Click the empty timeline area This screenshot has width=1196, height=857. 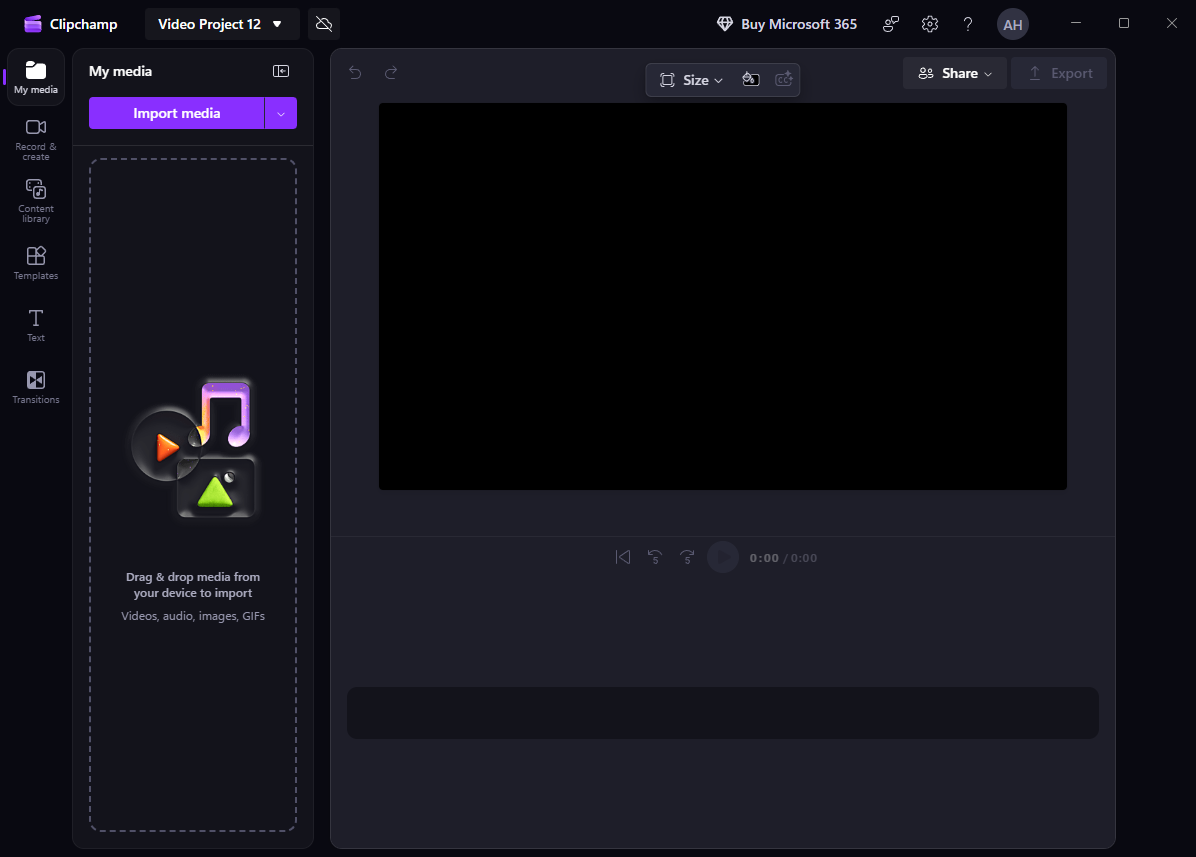click(722, 713)
